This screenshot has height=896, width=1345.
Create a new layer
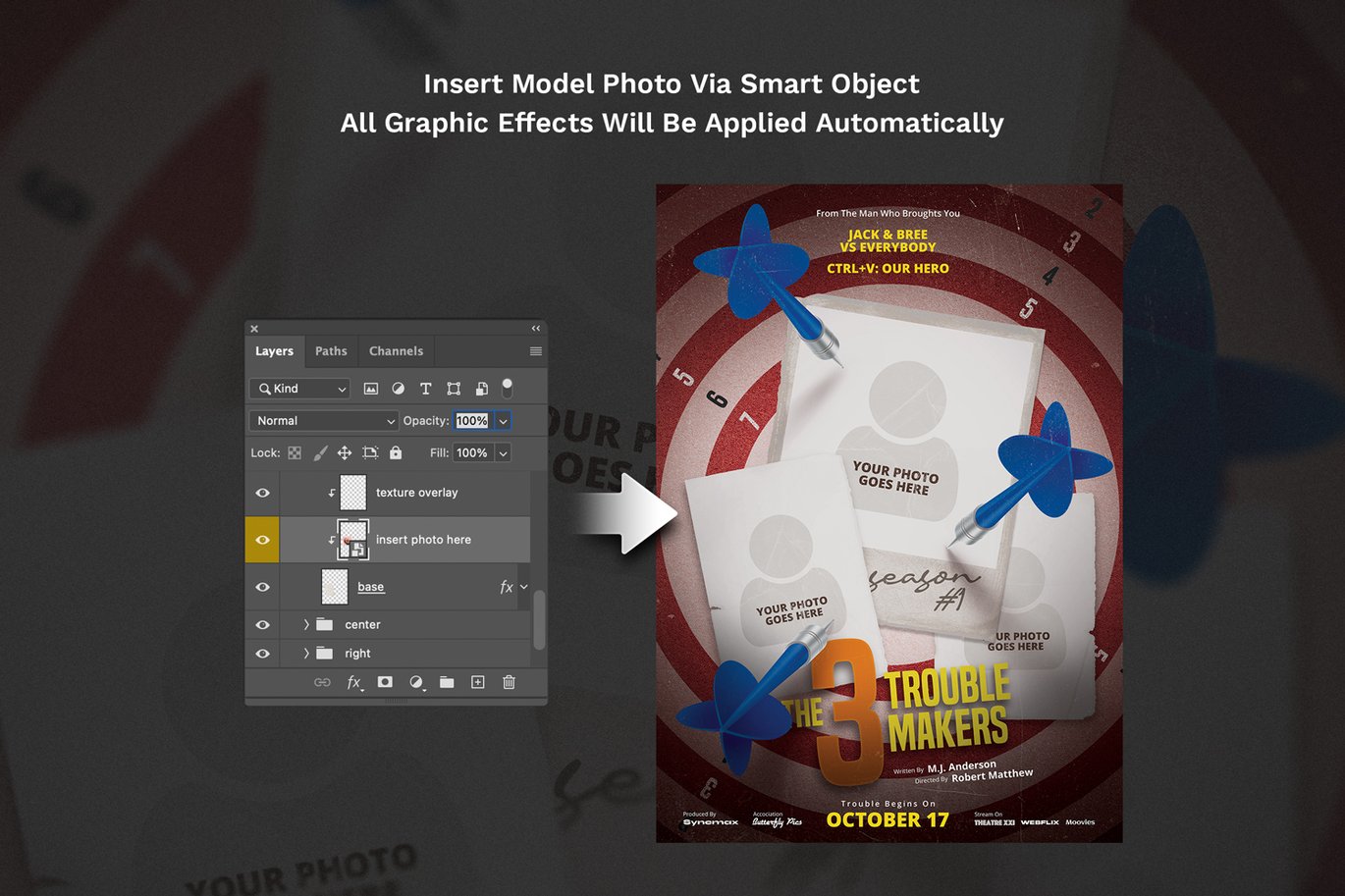tap(478, 682)
